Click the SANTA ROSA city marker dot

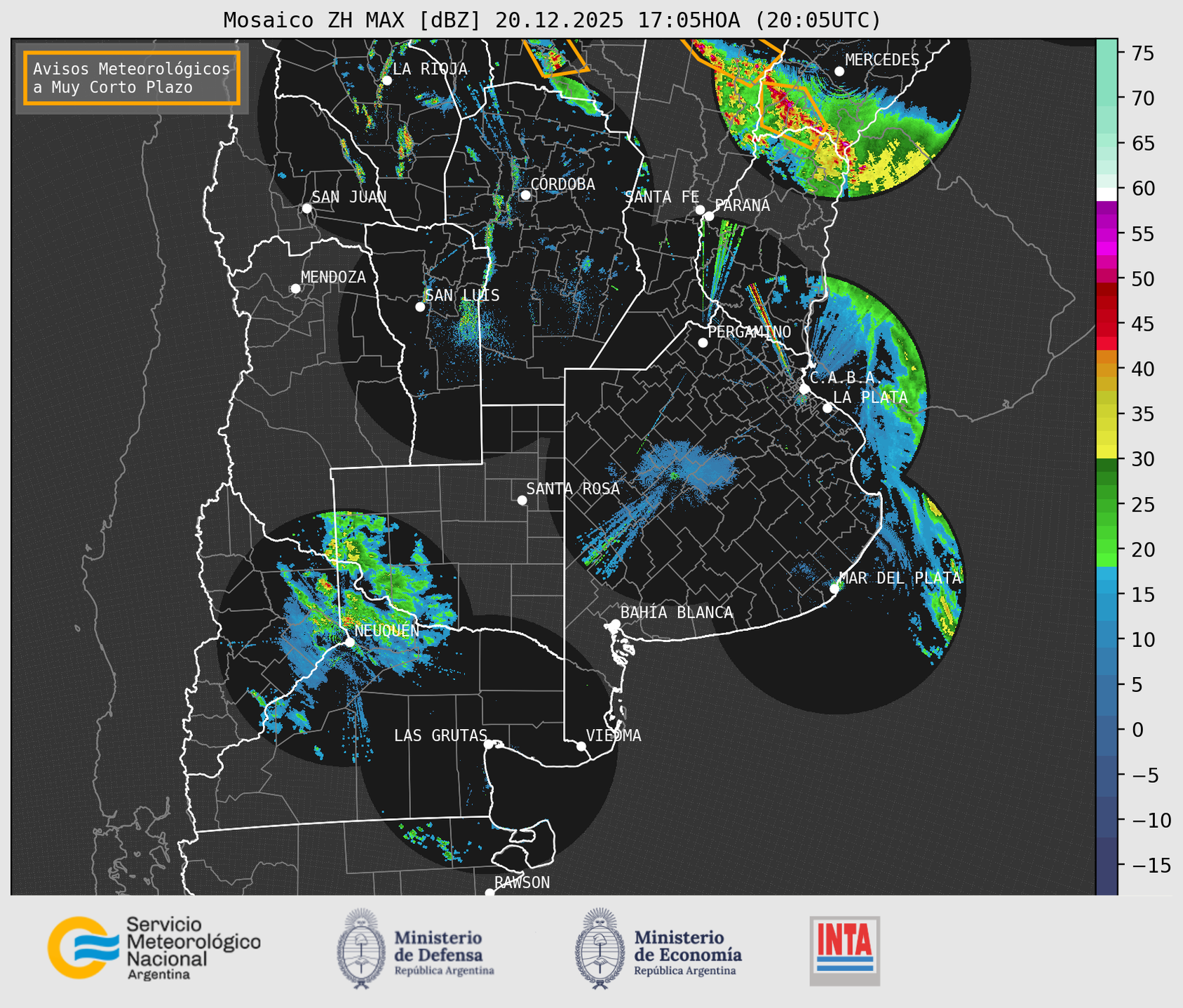point(522,500)
